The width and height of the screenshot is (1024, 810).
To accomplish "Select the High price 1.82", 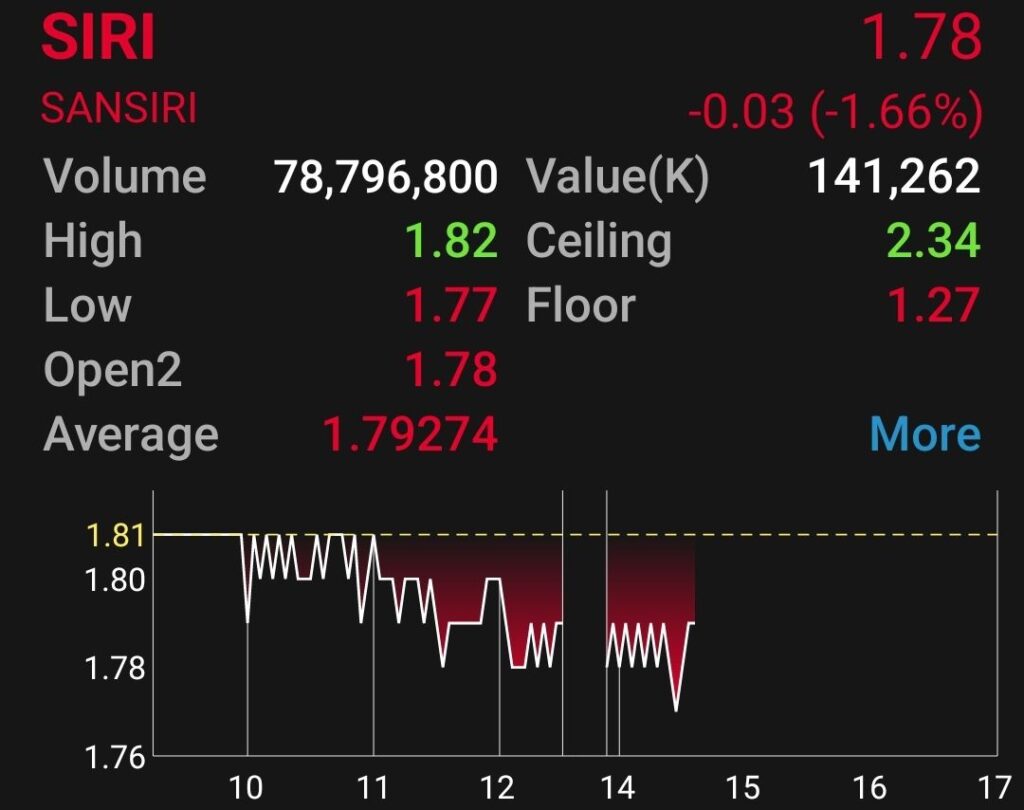I will click(x=451, y=240).
